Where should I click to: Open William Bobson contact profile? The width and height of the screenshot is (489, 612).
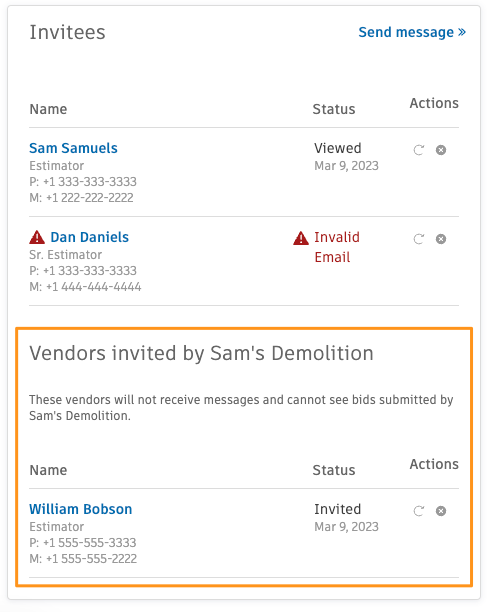[x=81, y=509]
